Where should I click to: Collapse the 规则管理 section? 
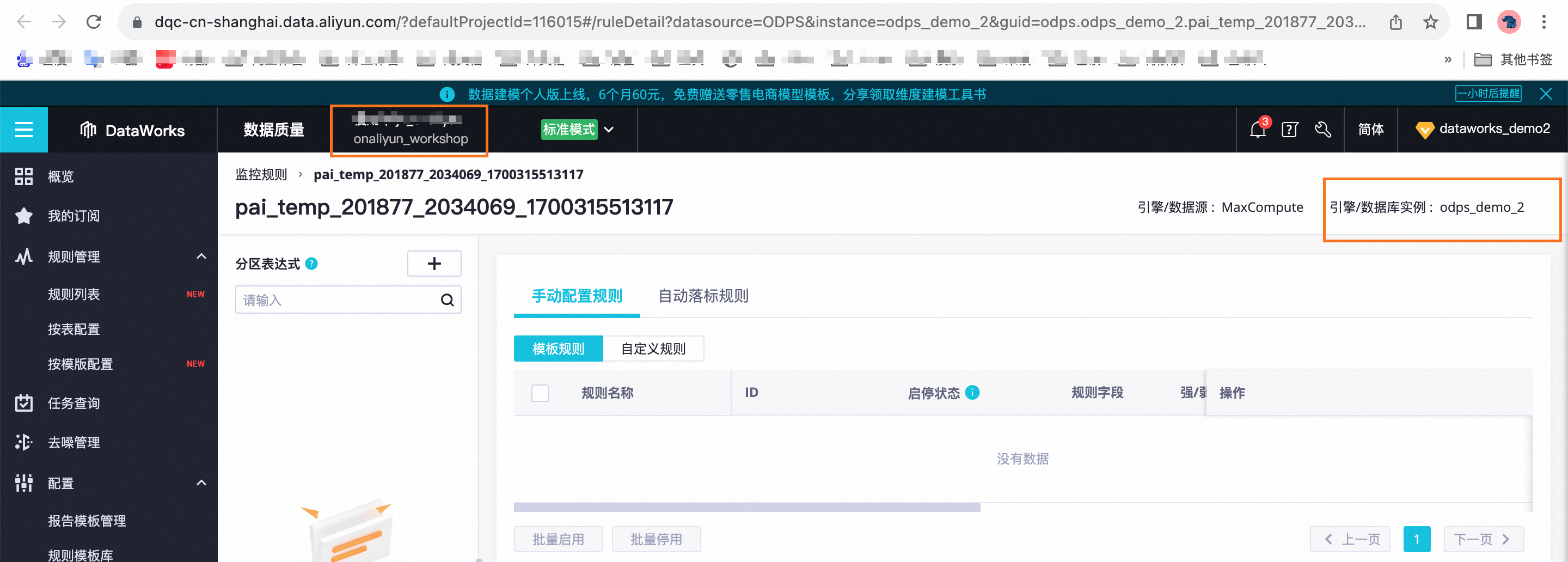201,256
